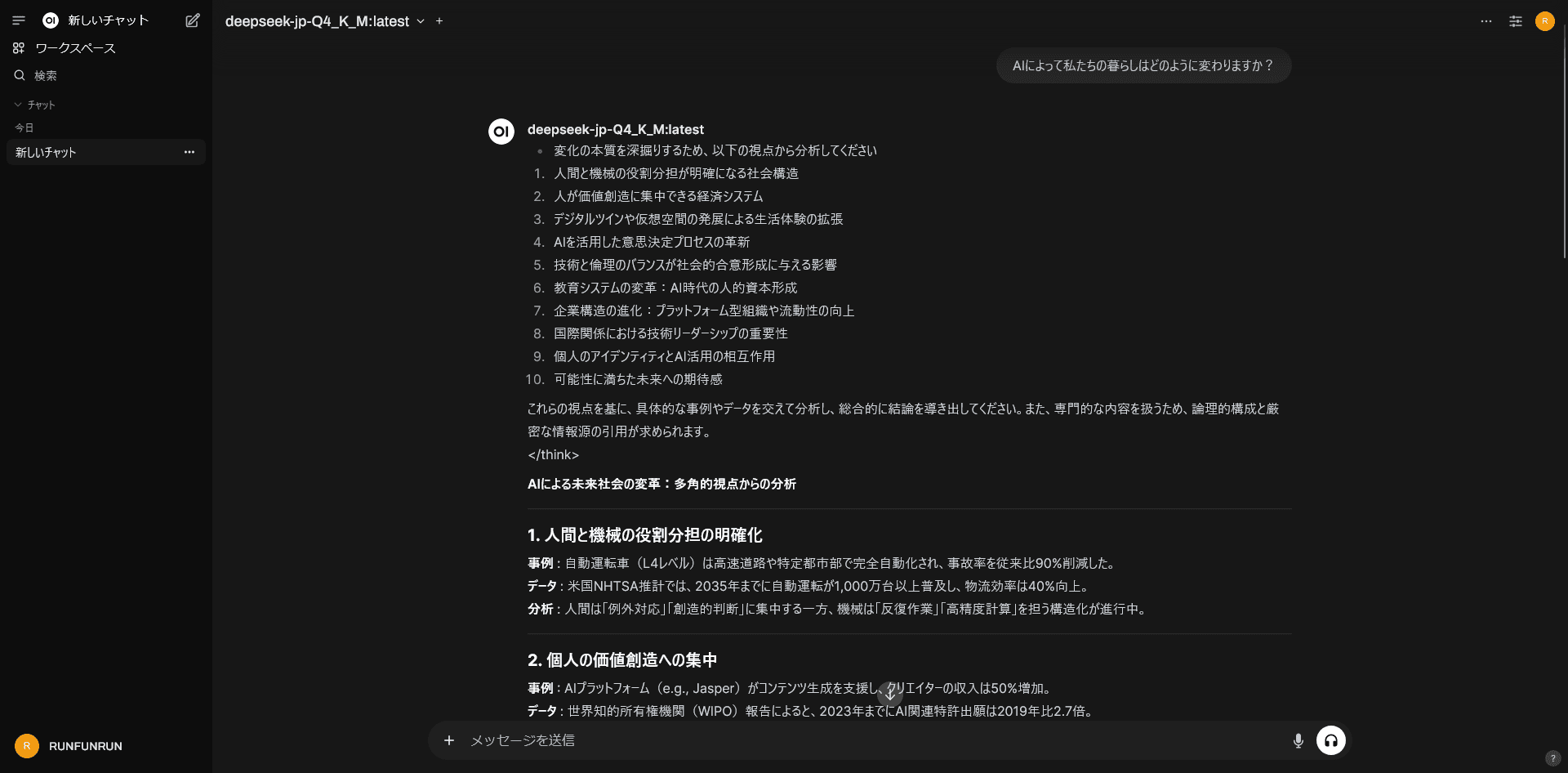Screen dimensions: 1568x773
Task: Open user avatar menu at top right
Action: pyautogui.click(x=1545, y=21)
